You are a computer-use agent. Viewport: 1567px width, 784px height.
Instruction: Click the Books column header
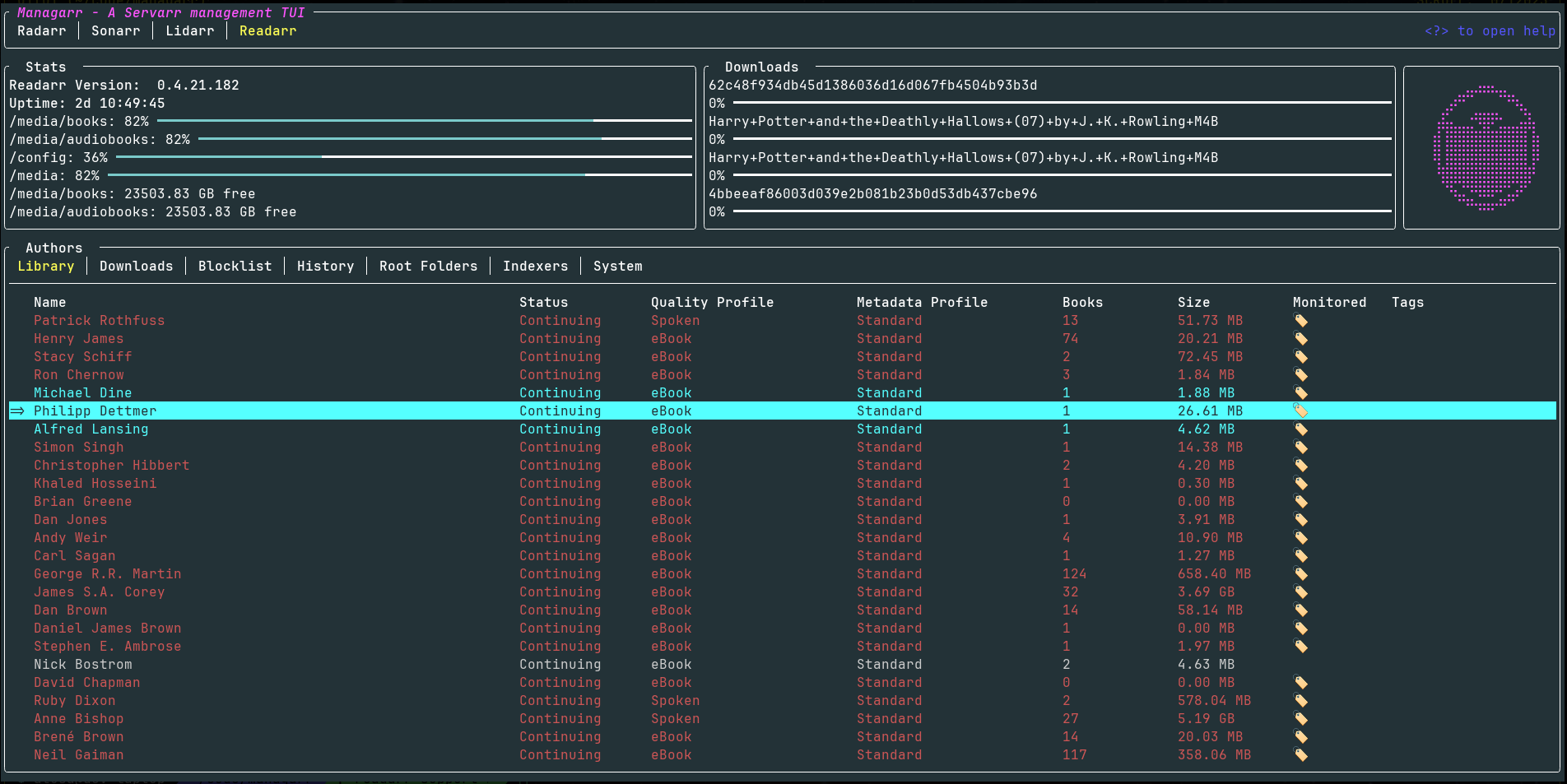click(x=1082, y=303)
